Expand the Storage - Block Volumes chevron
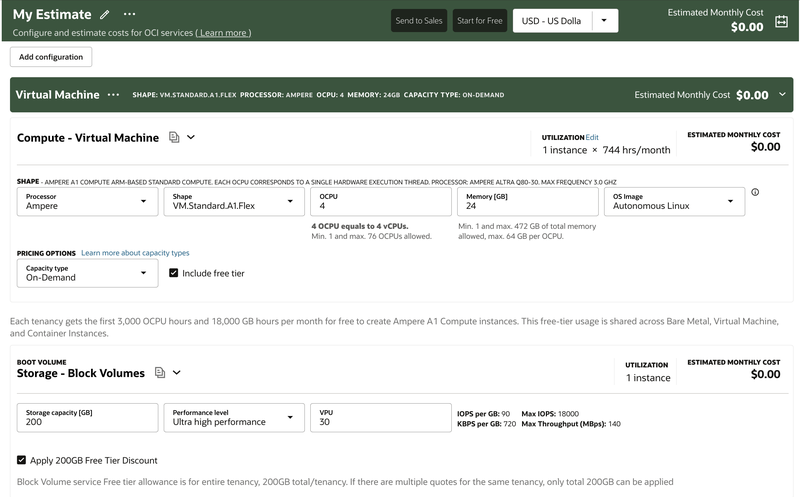This screenshot has height=497, width=800. coord(177,372)
